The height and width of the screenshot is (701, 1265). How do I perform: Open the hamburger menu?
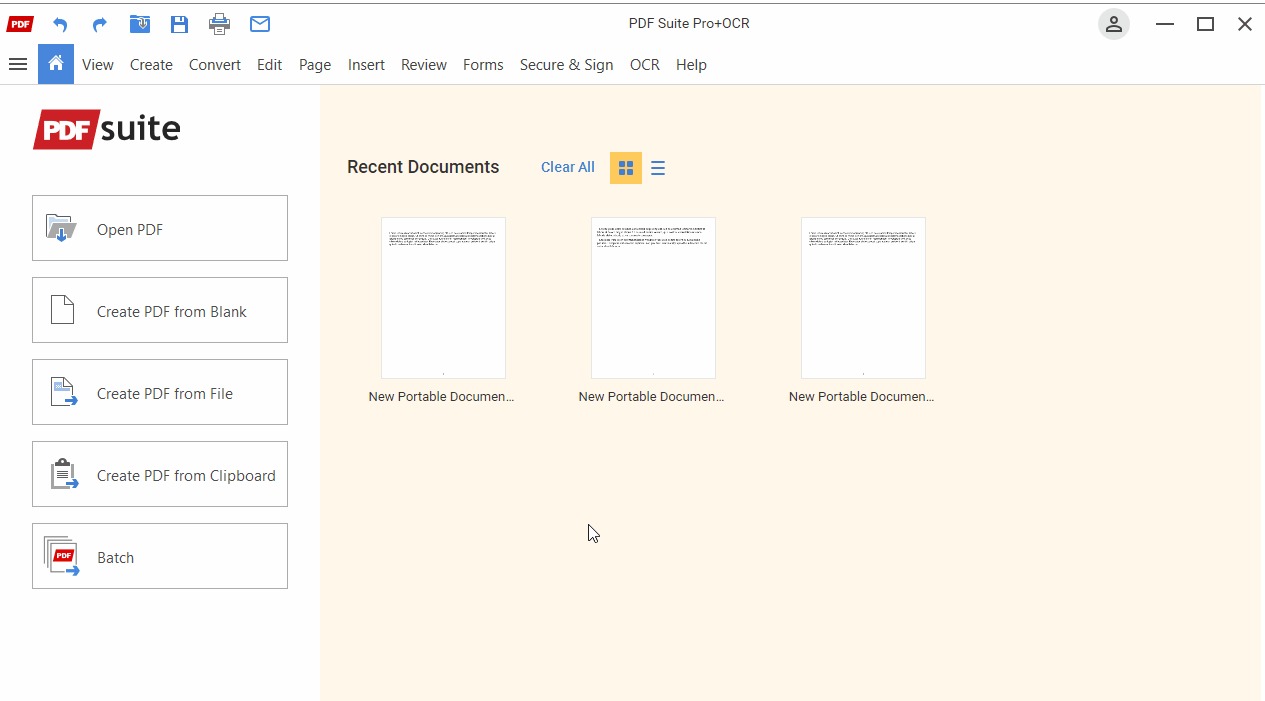pyautogui.click(x=17, y=64)
